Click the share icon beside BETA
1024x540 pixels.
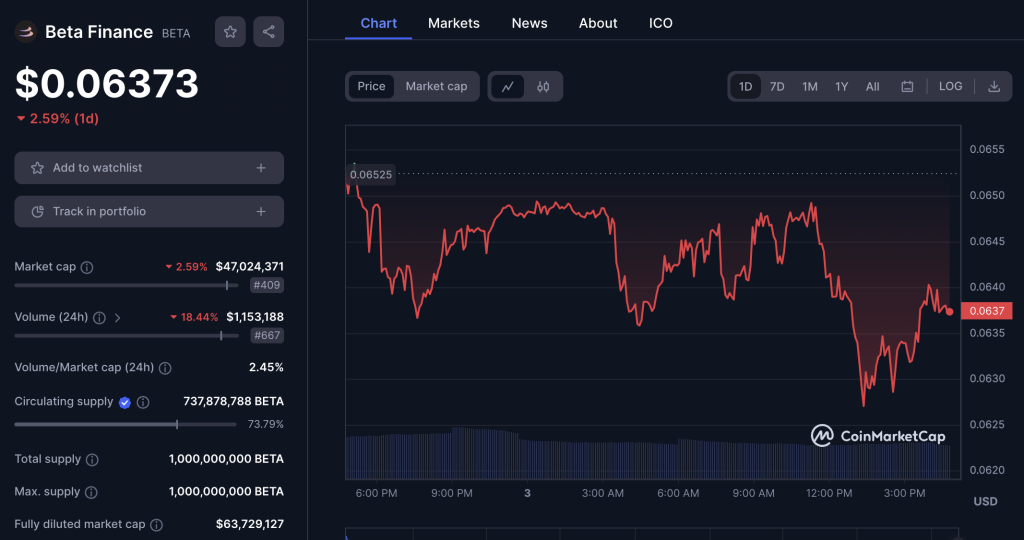268,32
